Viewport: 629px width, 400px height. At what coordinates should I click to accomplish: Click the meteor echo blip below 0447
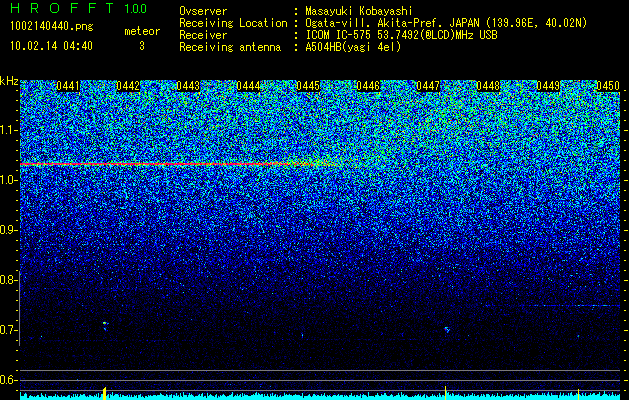(447, 330)
